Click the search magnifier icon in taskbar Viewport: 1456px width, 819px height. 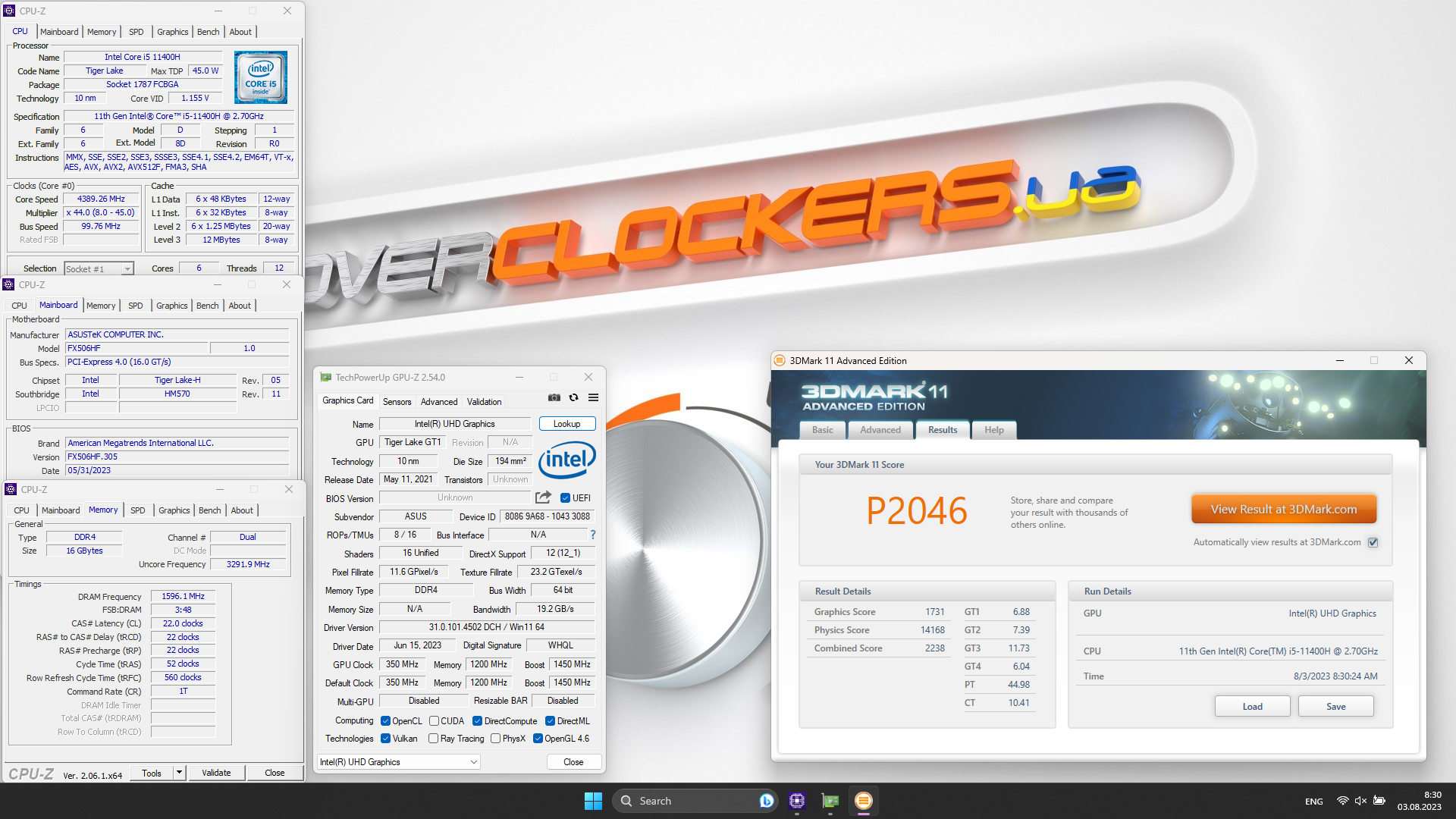click(x=626, y=801)
